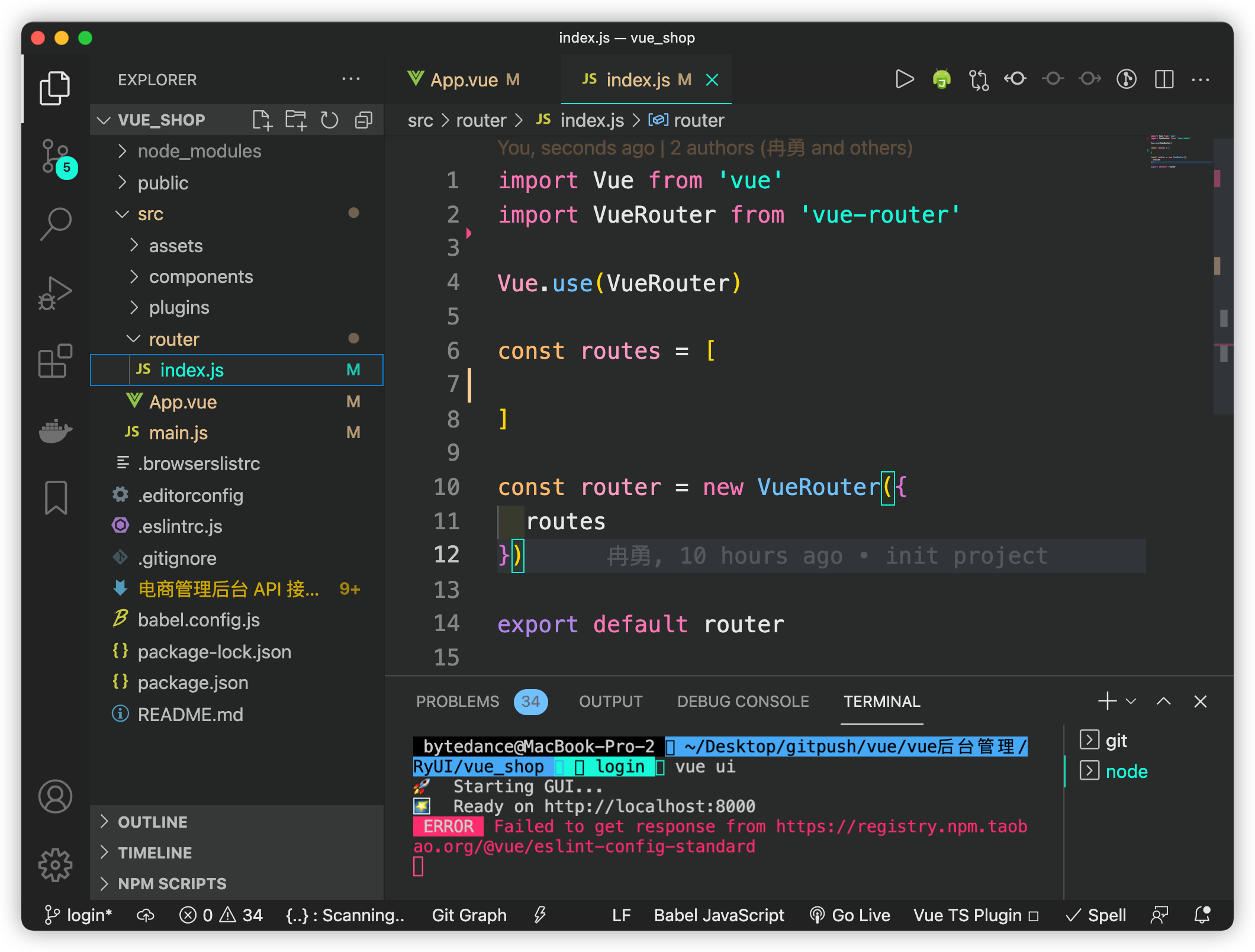Open the Manage settings gear
The height and width of the screenshot is (952, 1255).
(x=55, y=866)
